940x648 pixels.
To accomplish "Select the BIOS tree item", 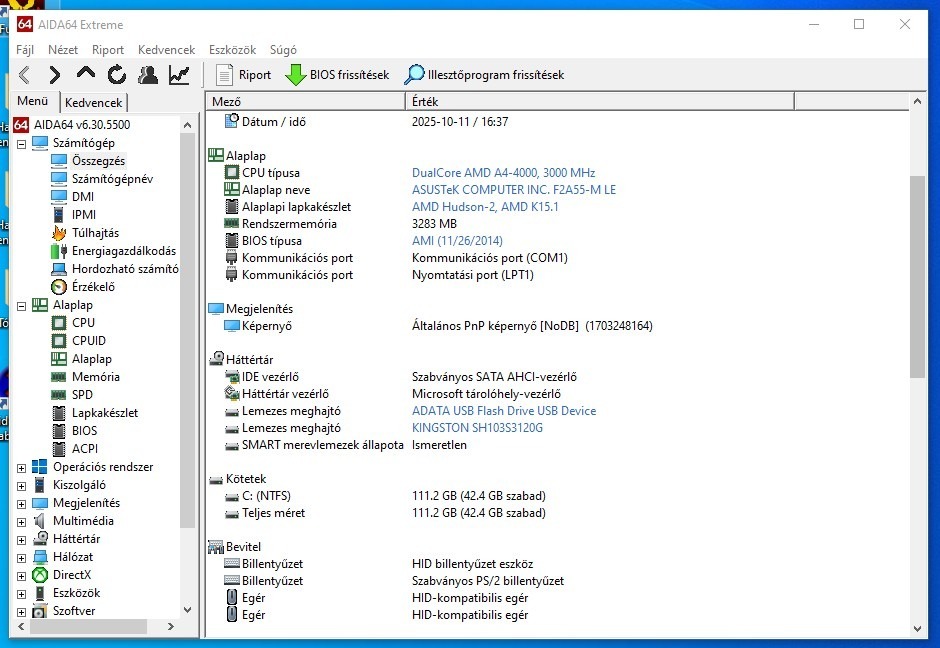I will pos(85,430).
